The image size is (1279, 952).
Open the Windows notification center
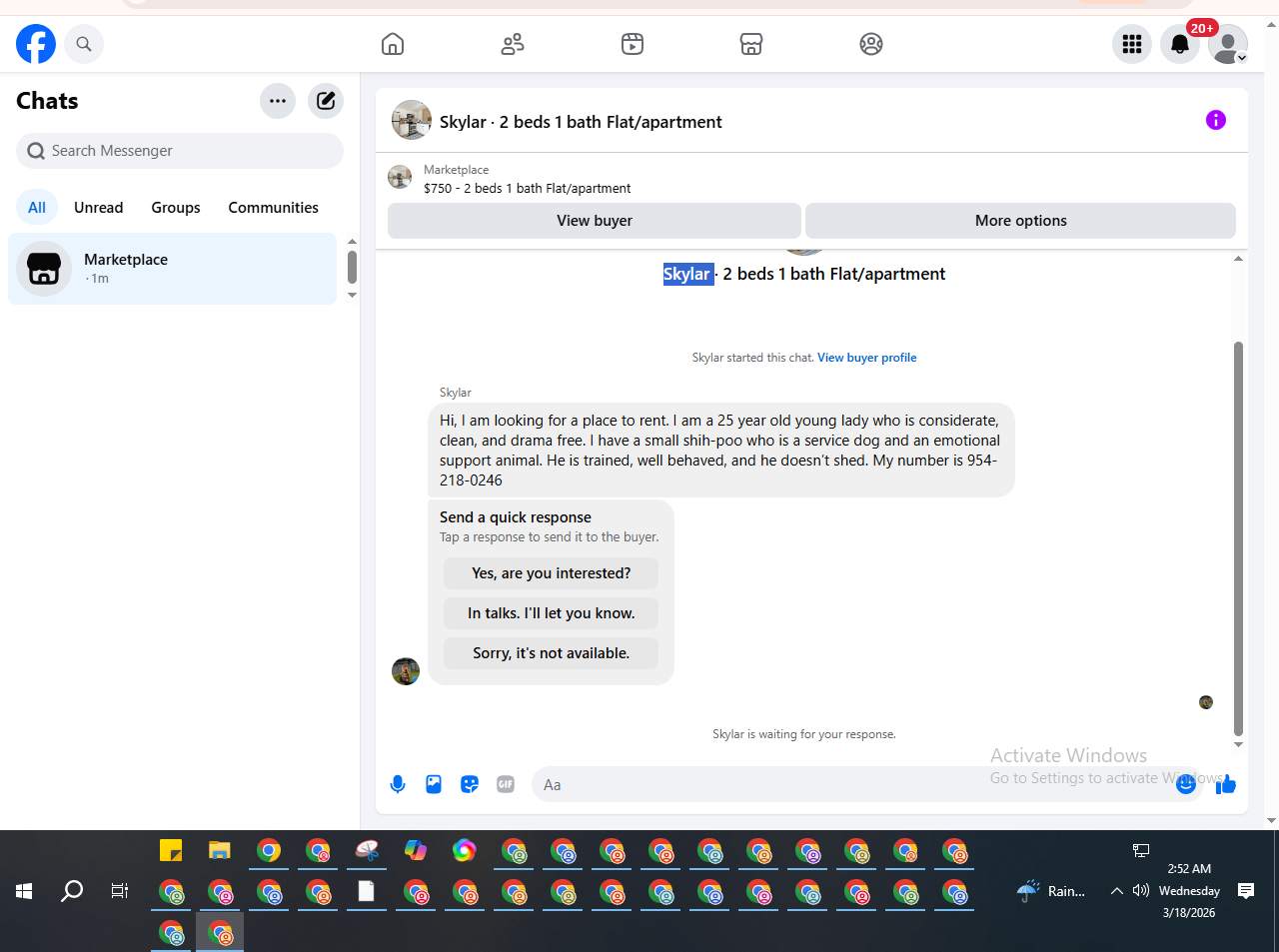click(x=1246, y=891)
